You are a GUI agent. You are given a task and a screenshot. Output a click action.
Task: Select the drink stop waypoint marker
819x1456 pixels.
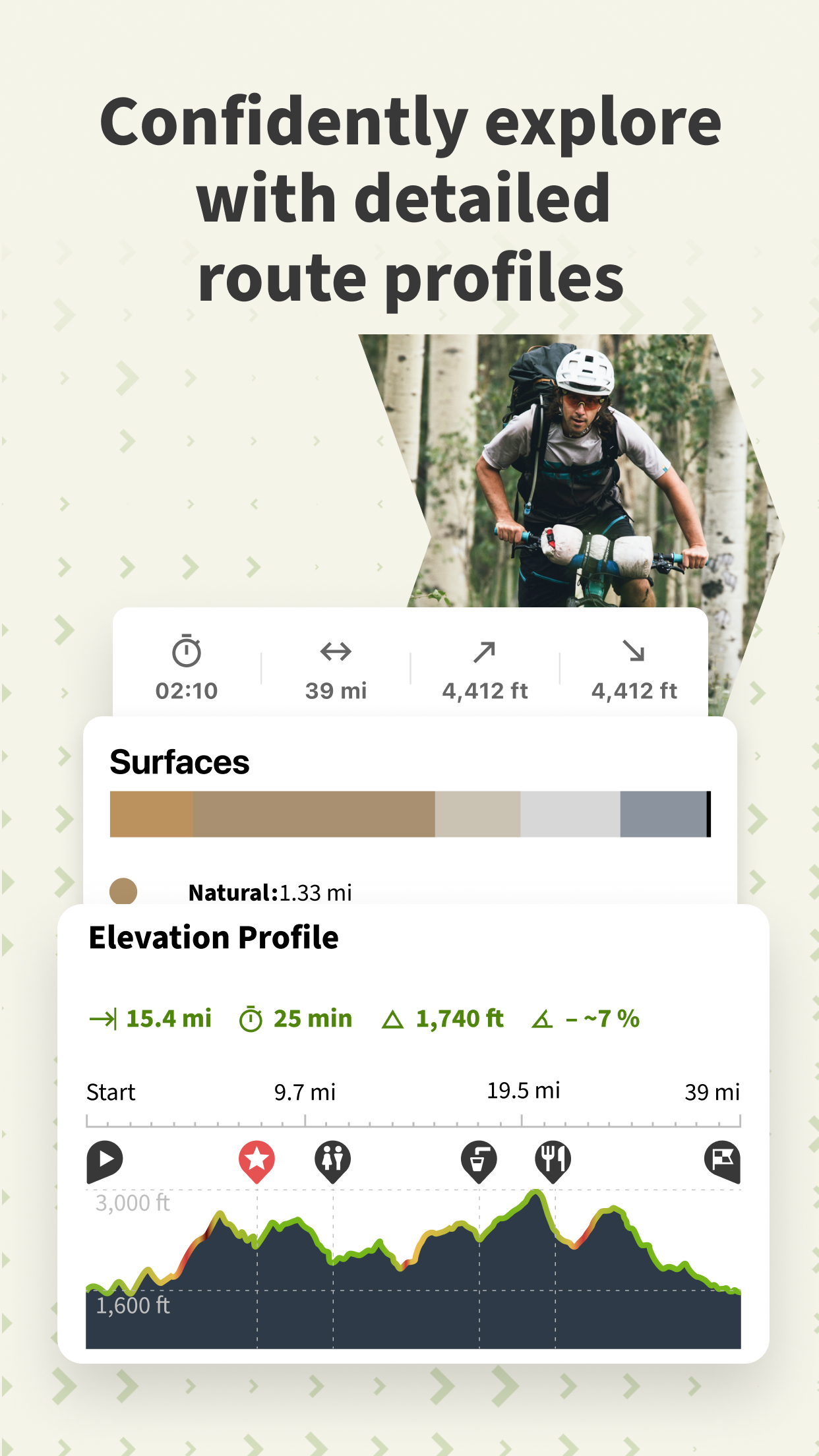[479, 1159]
